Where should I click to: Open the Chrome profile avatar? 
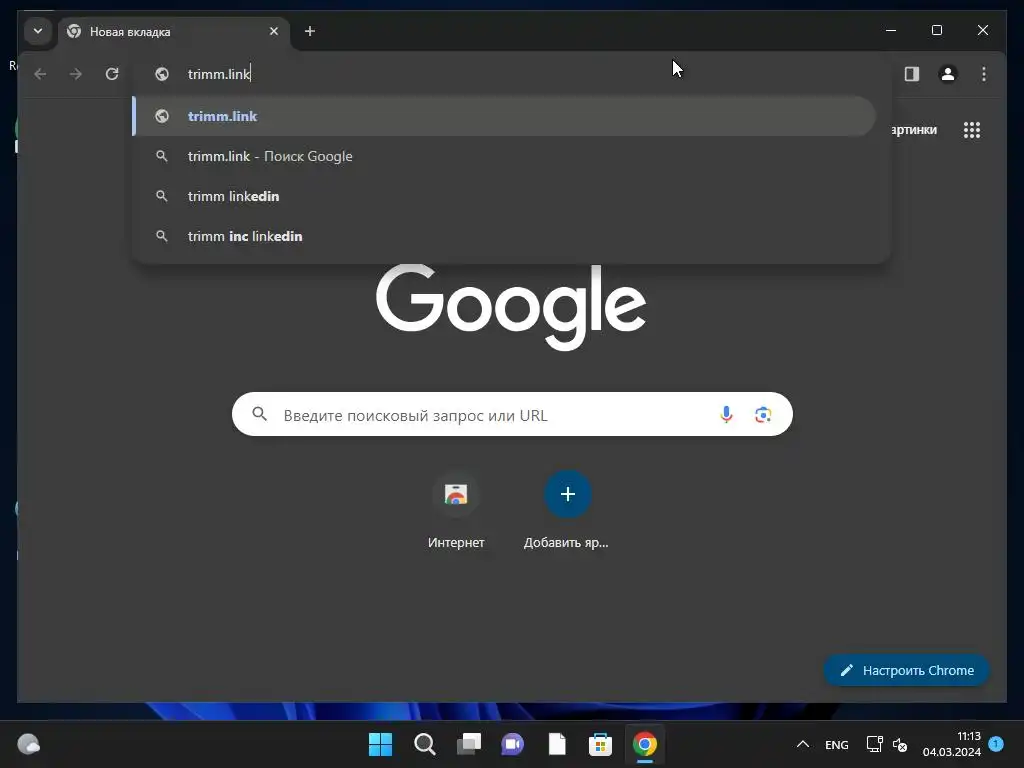point(948,74)
